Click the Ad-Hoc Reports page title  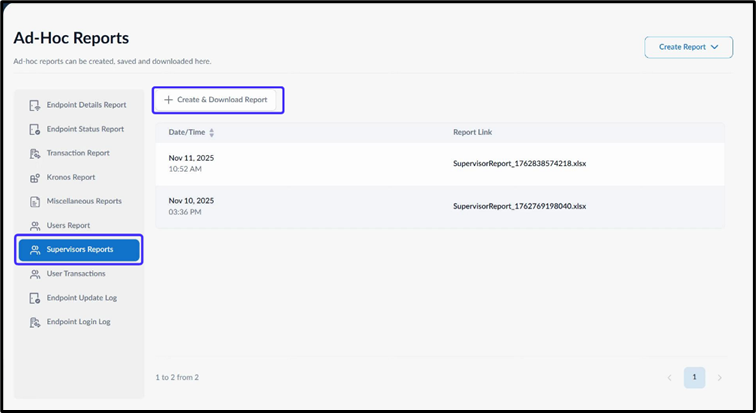[71, 38]
